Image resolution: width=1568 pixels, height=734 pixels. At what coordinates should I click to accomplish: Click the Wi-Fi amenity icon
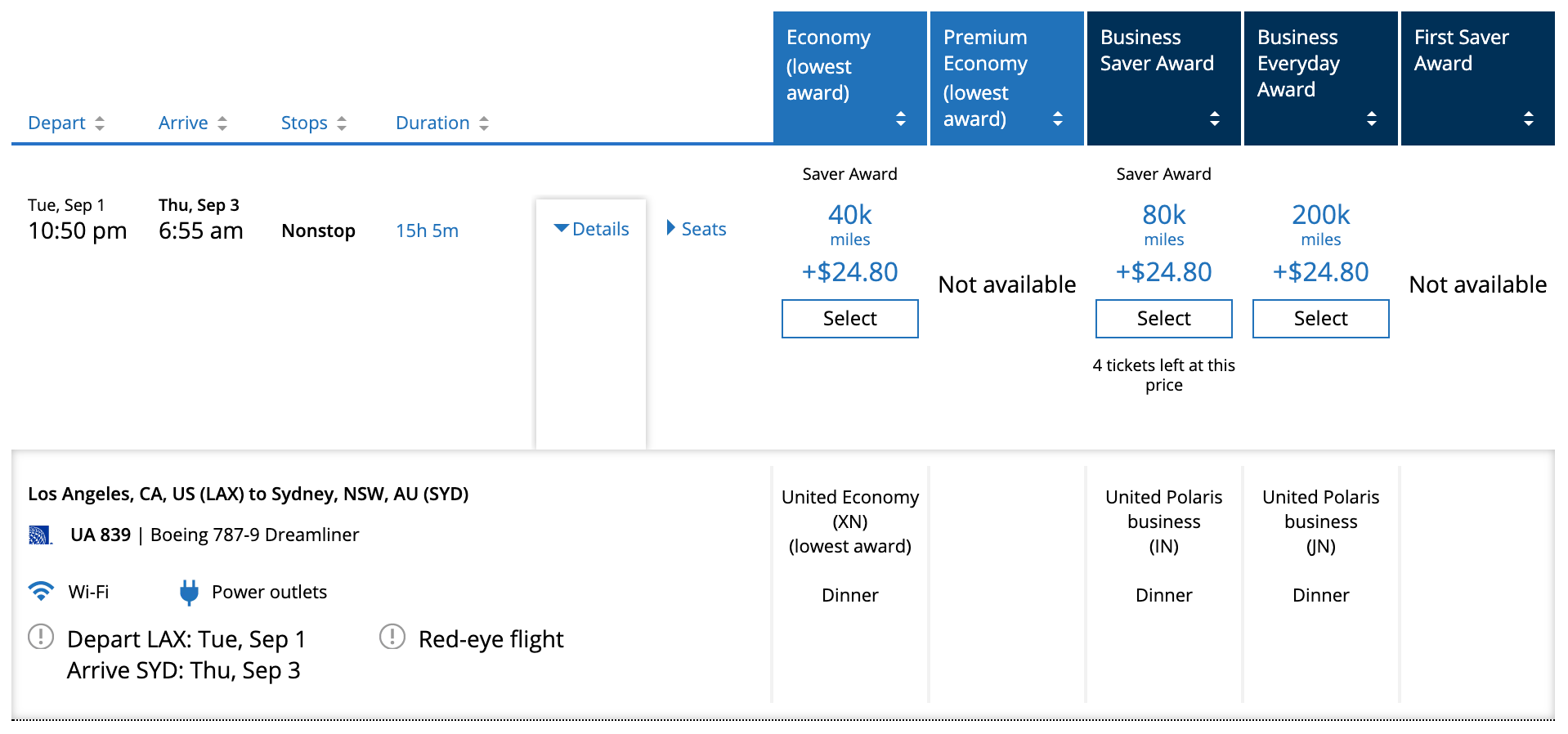tap(41, 591)
